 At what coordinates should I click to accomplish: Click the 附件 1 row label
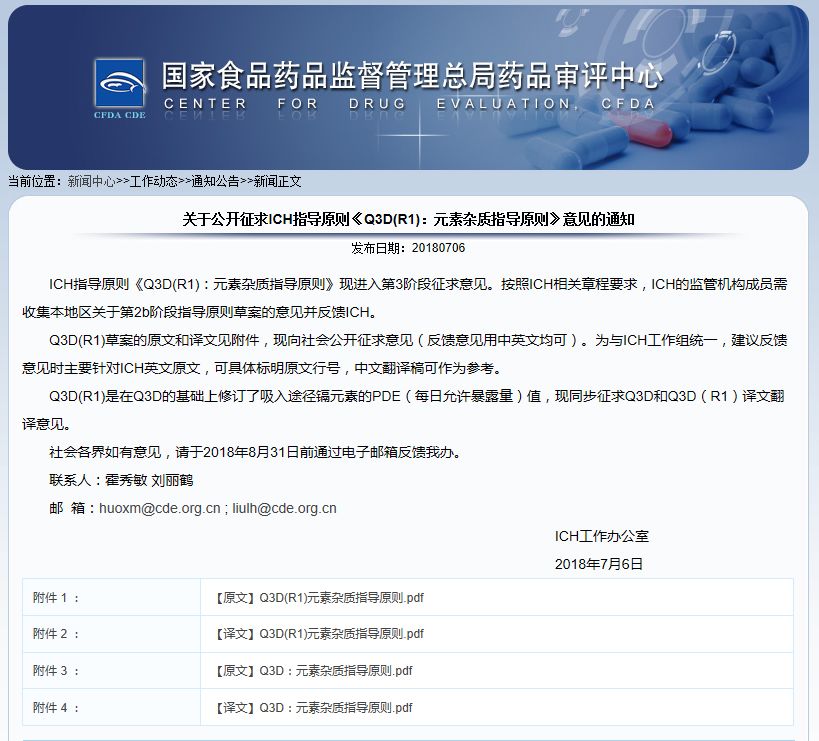point(56,597)
